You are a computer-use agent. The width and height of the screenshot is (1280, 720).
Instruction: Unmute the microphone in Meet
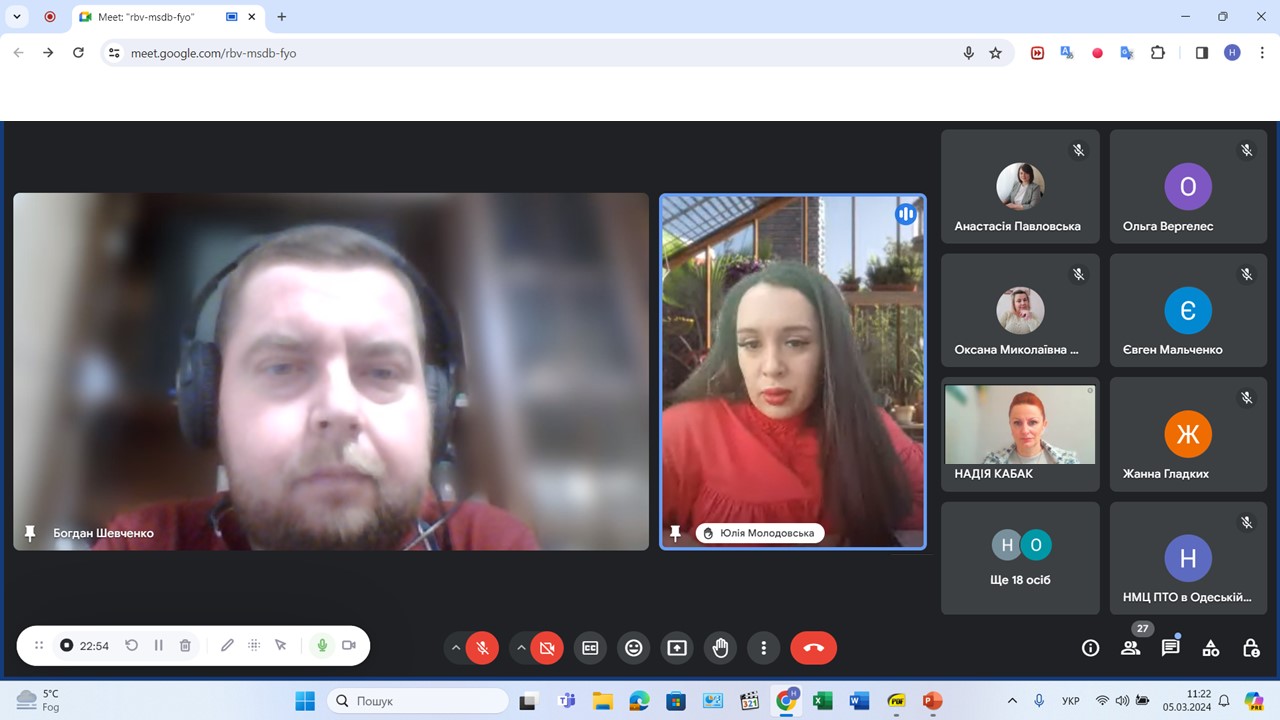(482, 648)
